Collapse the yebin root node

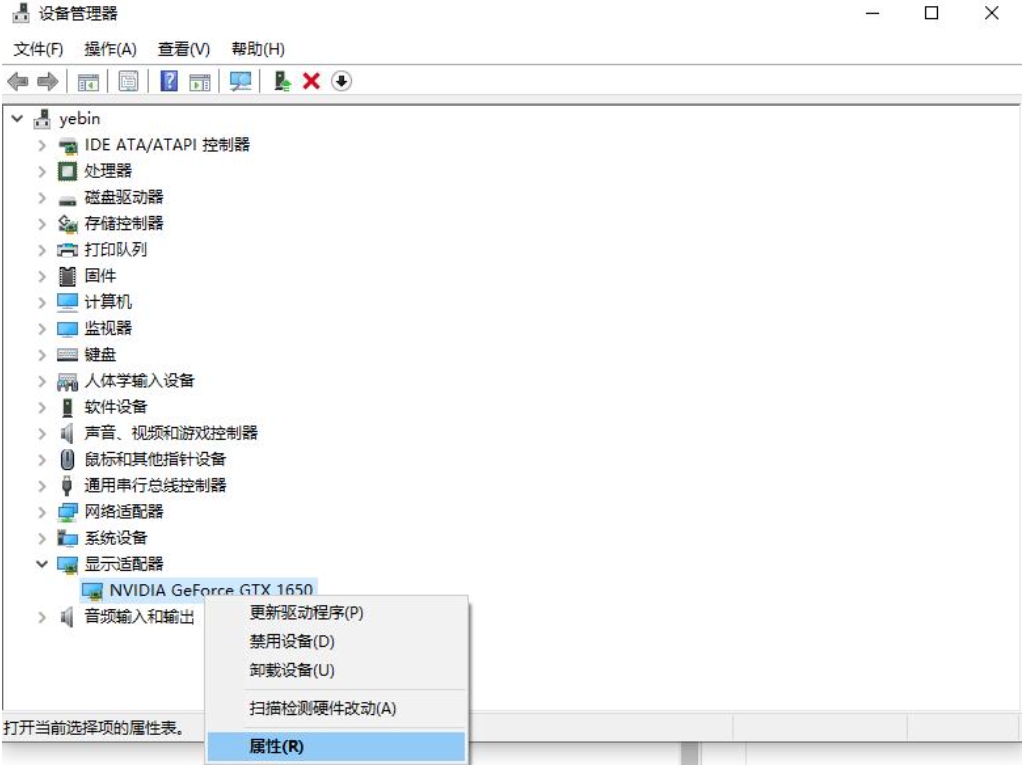pos(18,119)
